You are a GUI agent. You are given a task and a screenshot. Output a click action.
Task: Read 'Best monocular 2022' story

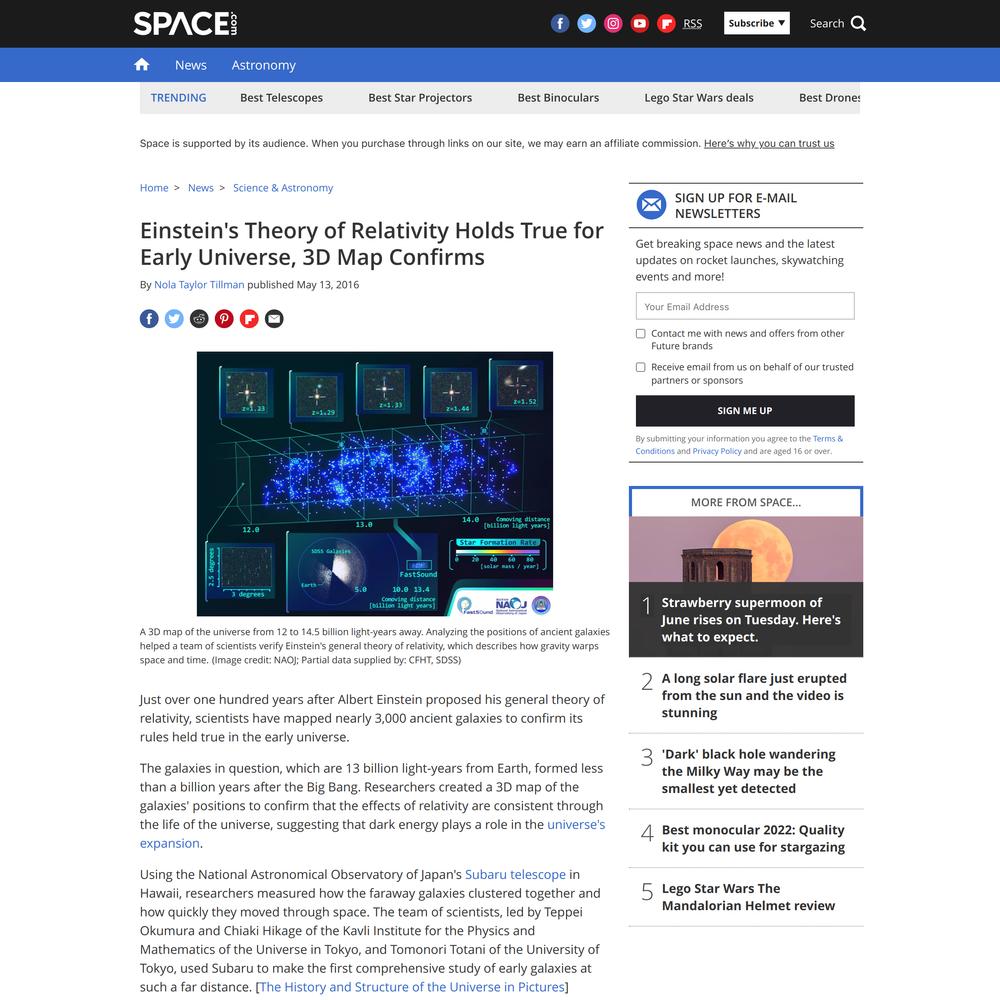point(753,838)
